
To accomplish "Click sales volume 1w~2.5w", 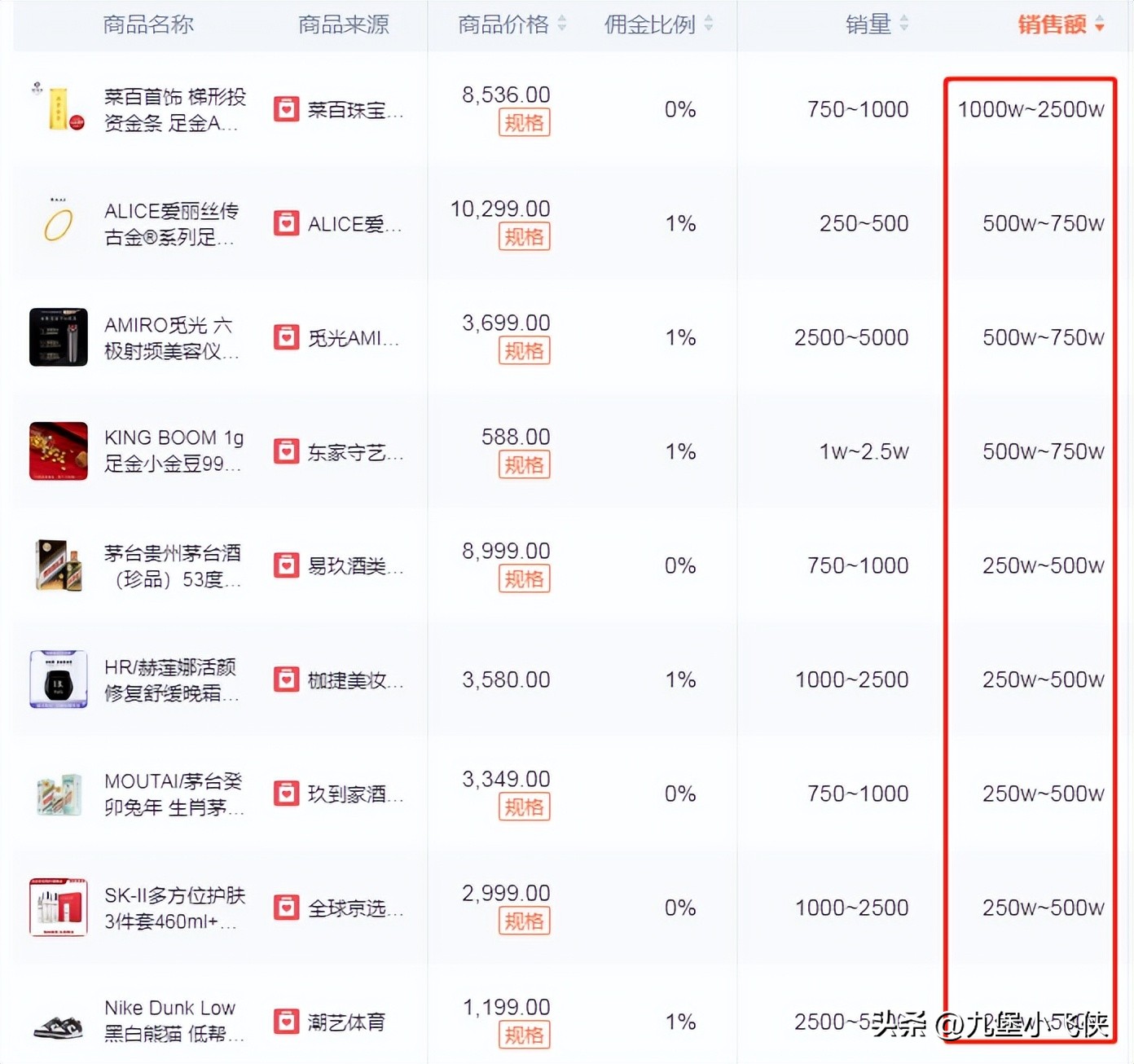I will click(864, 451).
